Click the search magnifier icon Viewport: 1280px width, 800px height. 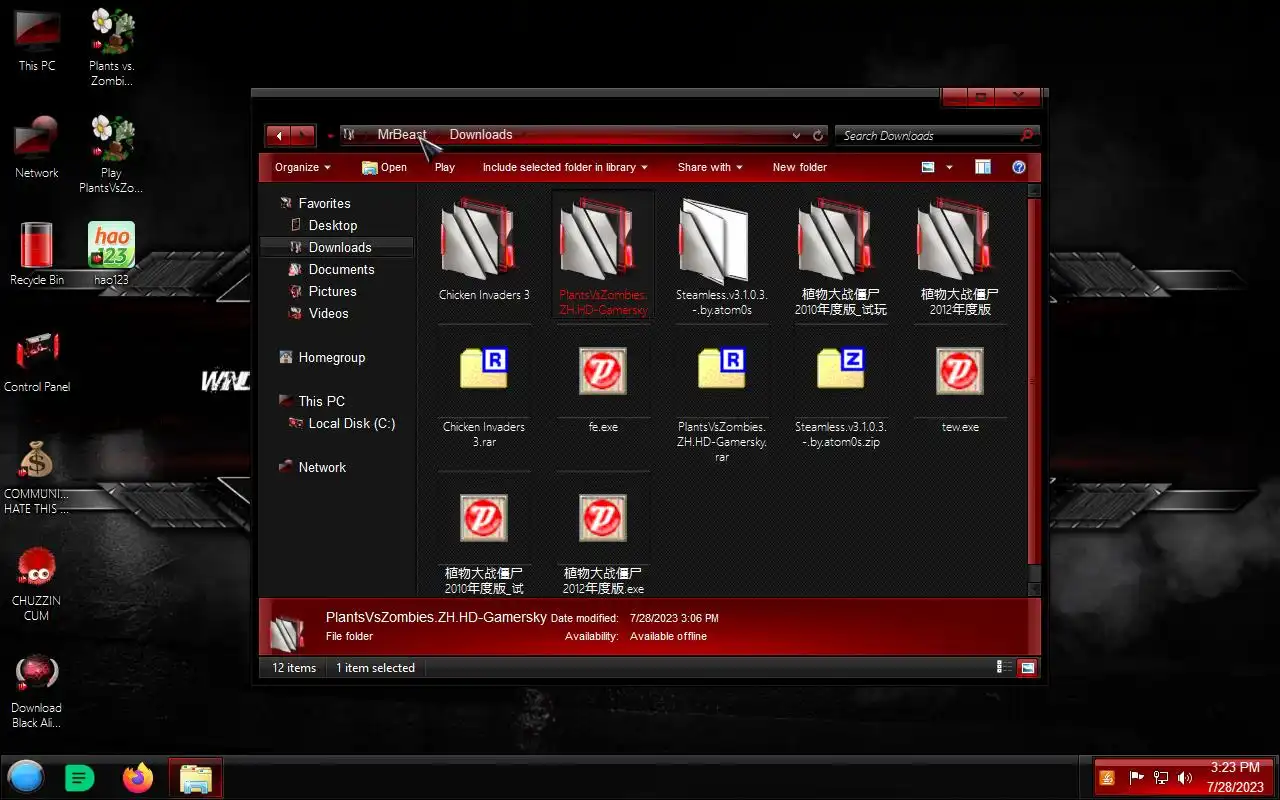coord(1027,135)
